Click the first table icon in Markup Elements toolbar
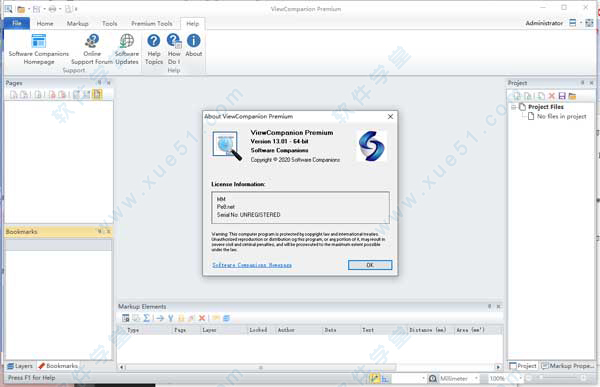The width and height of the screenshot is (600, 387). click(126, 318)
